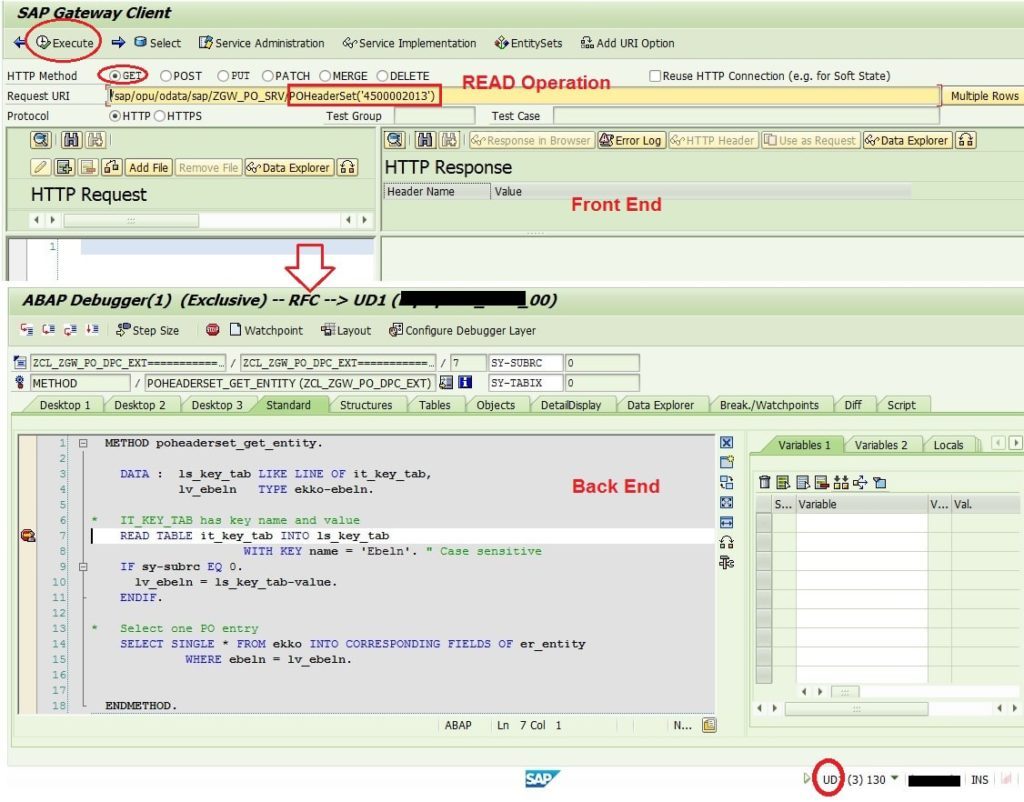1024x802 pixels.
Task: Click the magnifier search icon in HTTP Response panel
Action: coord(394,140)
